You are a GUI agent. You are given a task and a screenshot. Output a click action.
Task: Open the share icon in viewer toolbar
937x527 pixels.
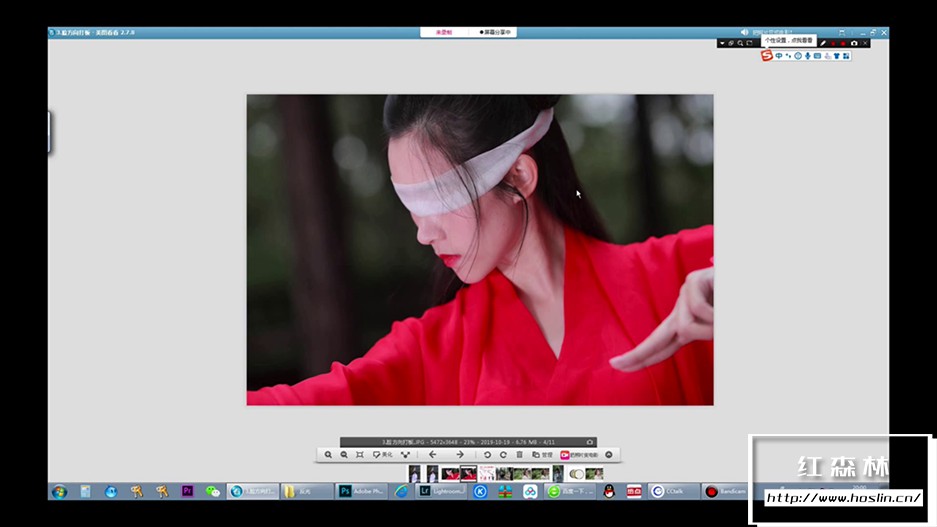pyautogui.click(x=405, y=455)
